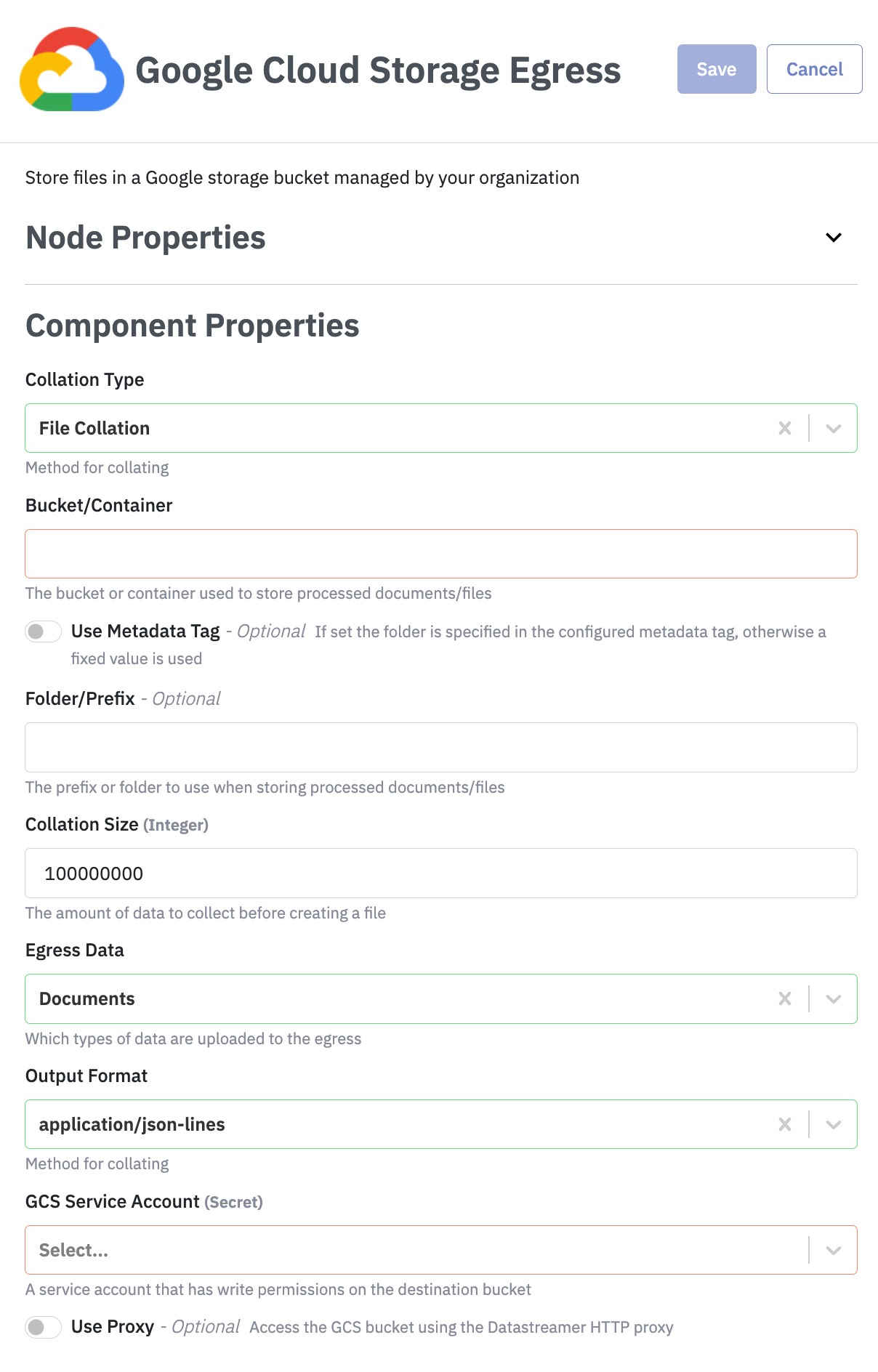Clear the File Collation selection

(785, 428)
